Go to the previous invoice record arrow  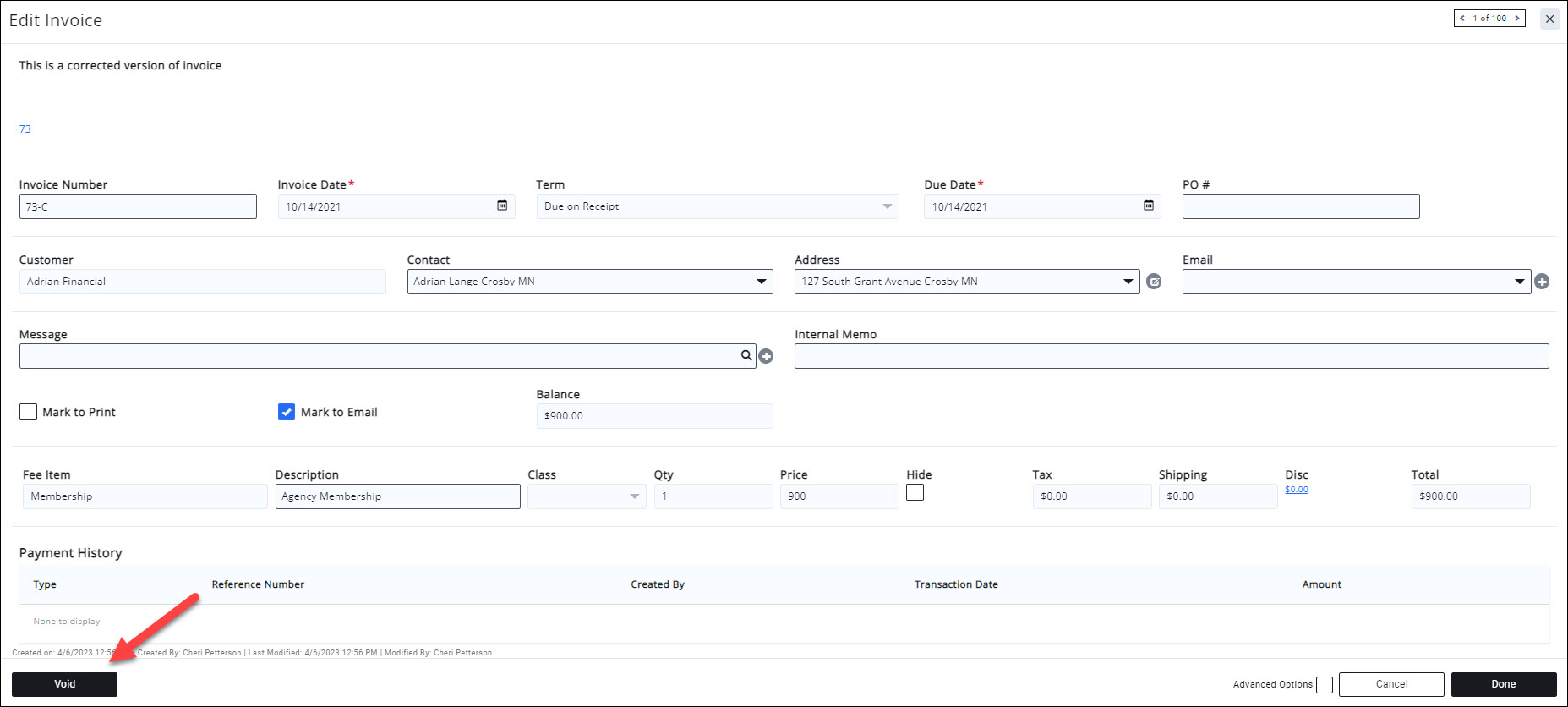pyautogui.click(x=1462, y=18)
